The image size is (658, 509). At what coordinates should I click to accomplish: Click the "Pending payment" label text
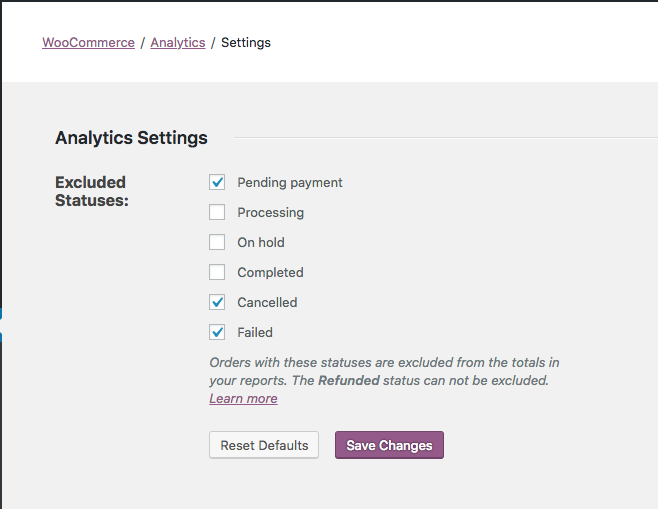(290, 183)
